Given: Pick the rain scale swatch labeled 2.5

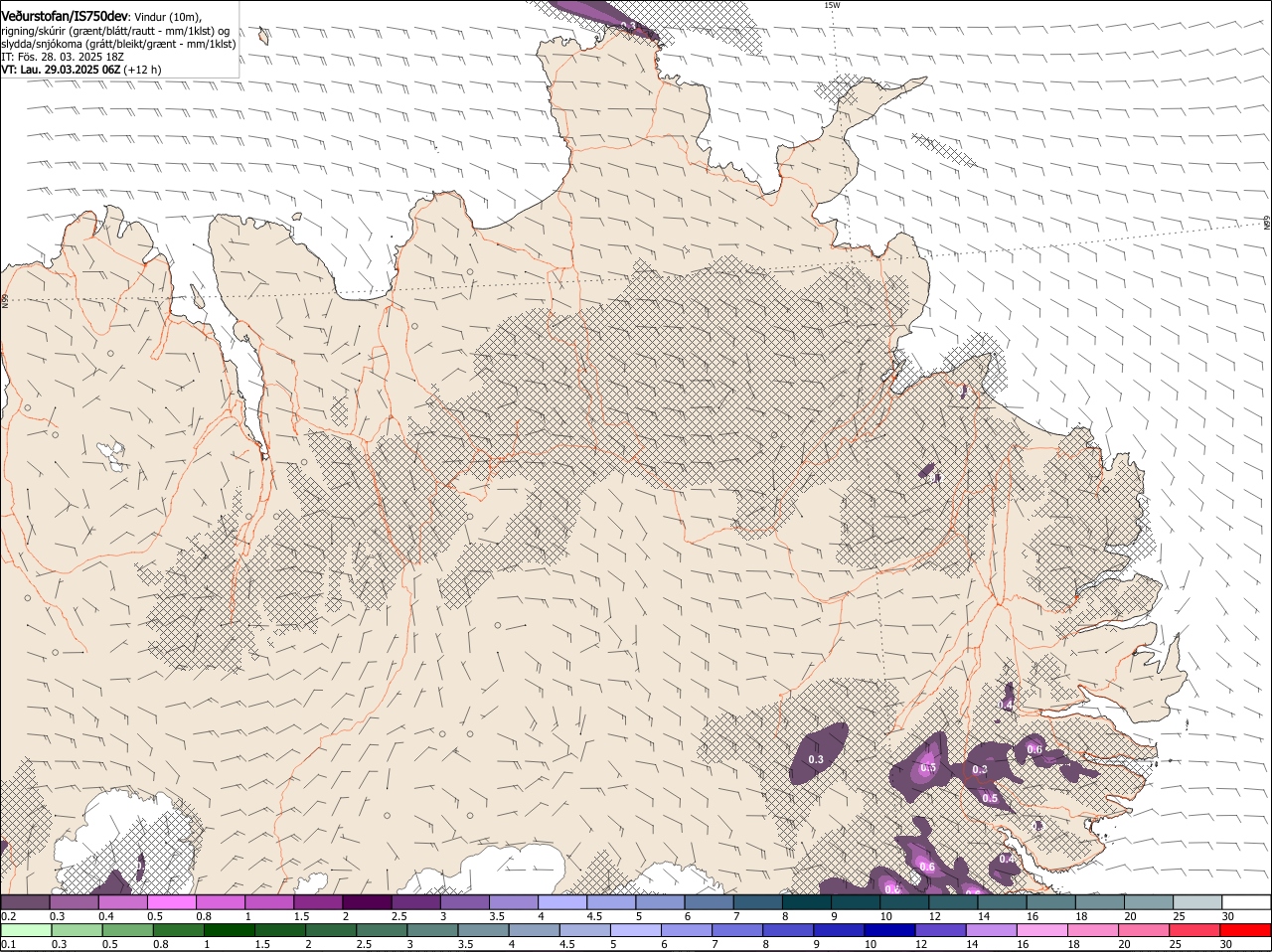Looking at the screenshot, I should [x=382, y=930].
